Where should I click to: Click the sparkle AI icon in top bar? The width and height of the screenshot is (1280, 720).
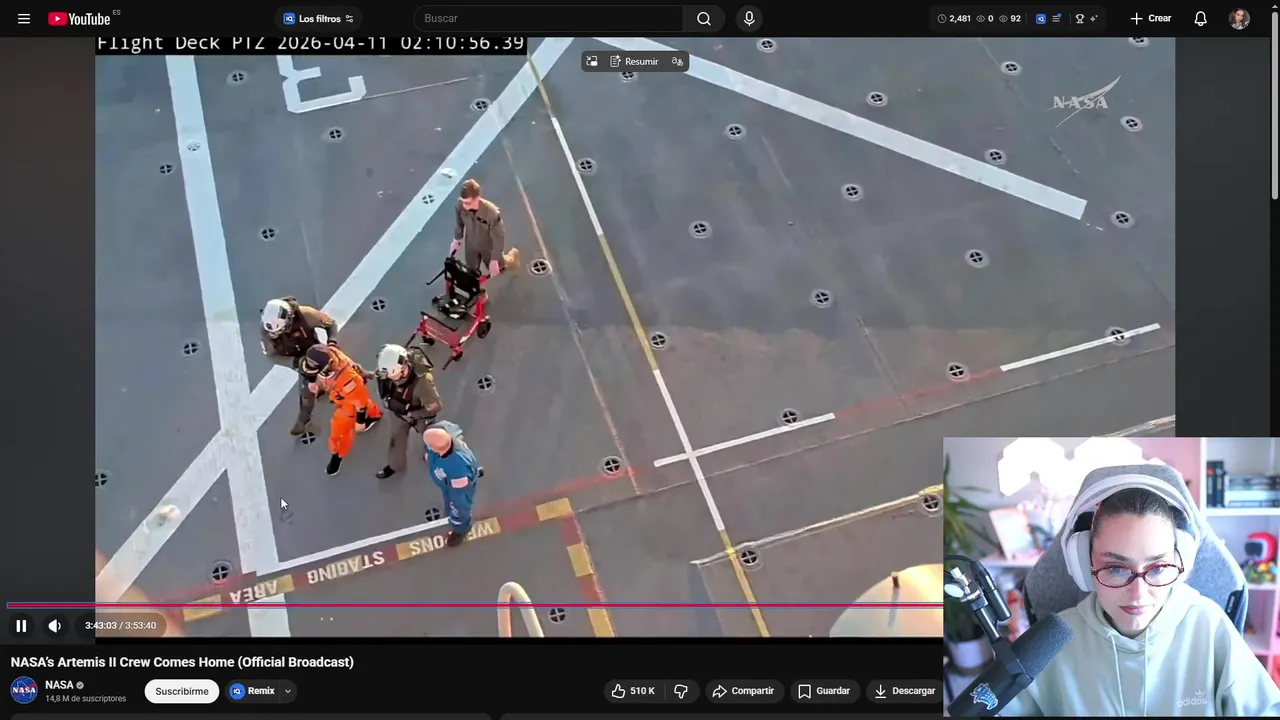point(1093,19)
